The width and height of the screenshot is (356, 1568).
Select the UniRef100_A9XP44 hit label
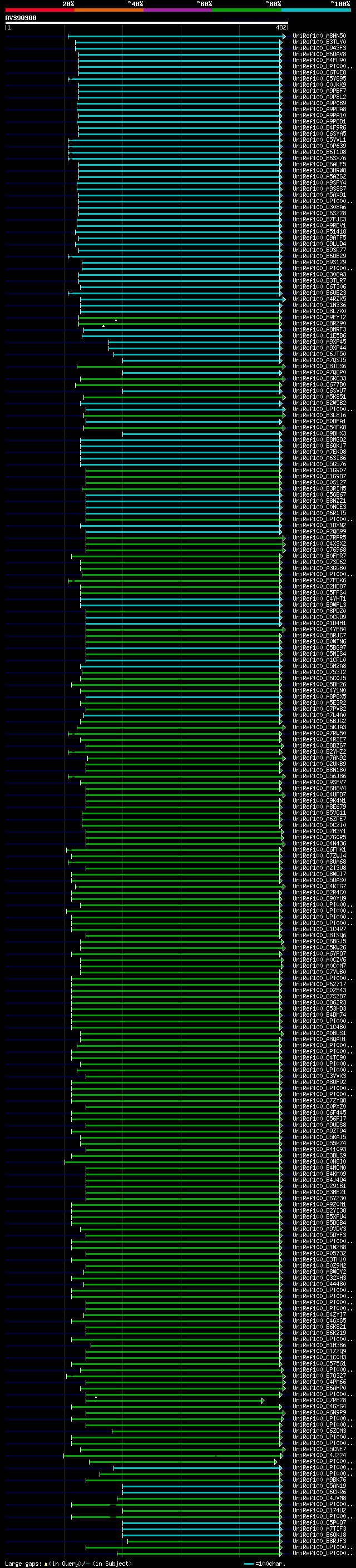click(x=319, y=348)
